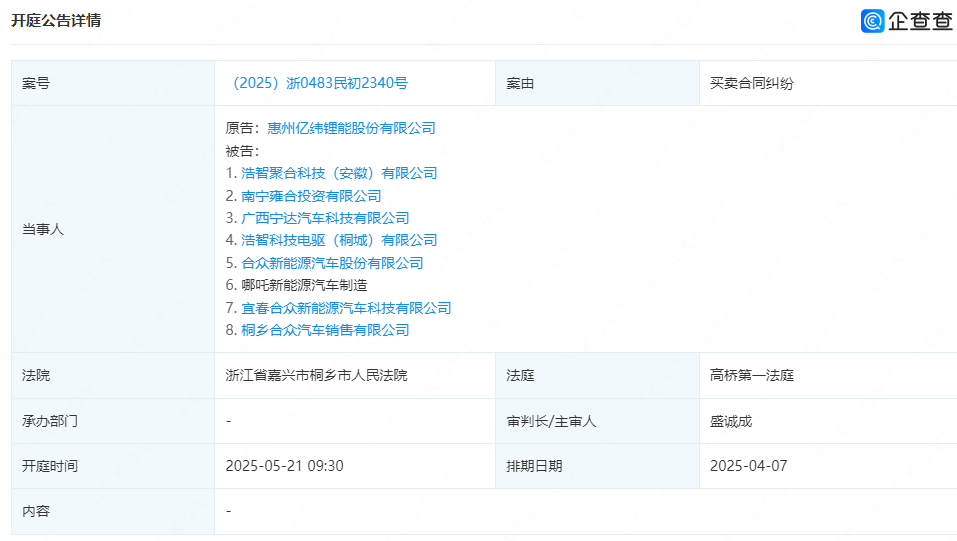Click the 法庭 label cell

[x=598, y=376]
